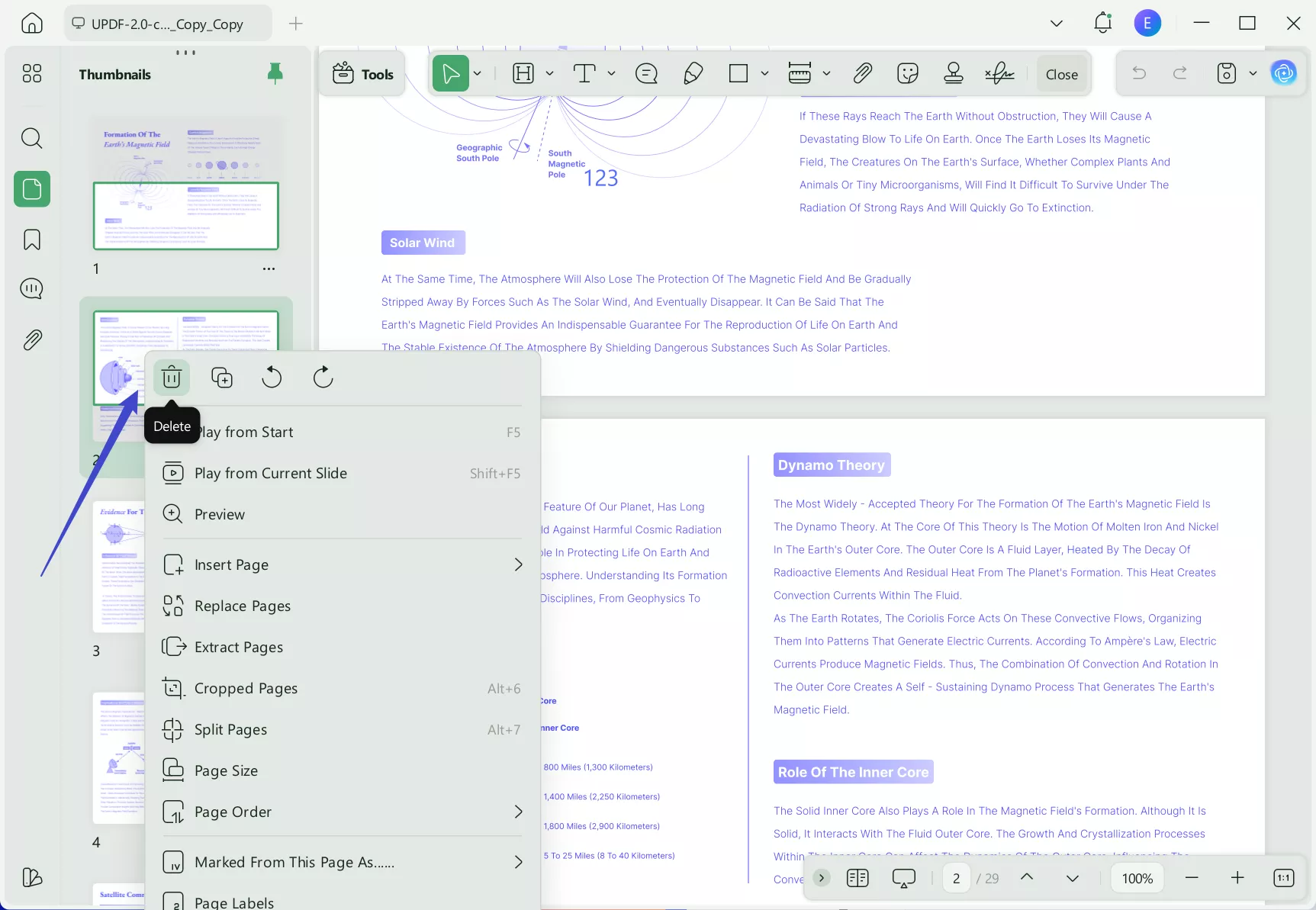Screen dimensions: 1316x910
Task: Open the search panel in the sidebar
Action: tap(31, 138)
